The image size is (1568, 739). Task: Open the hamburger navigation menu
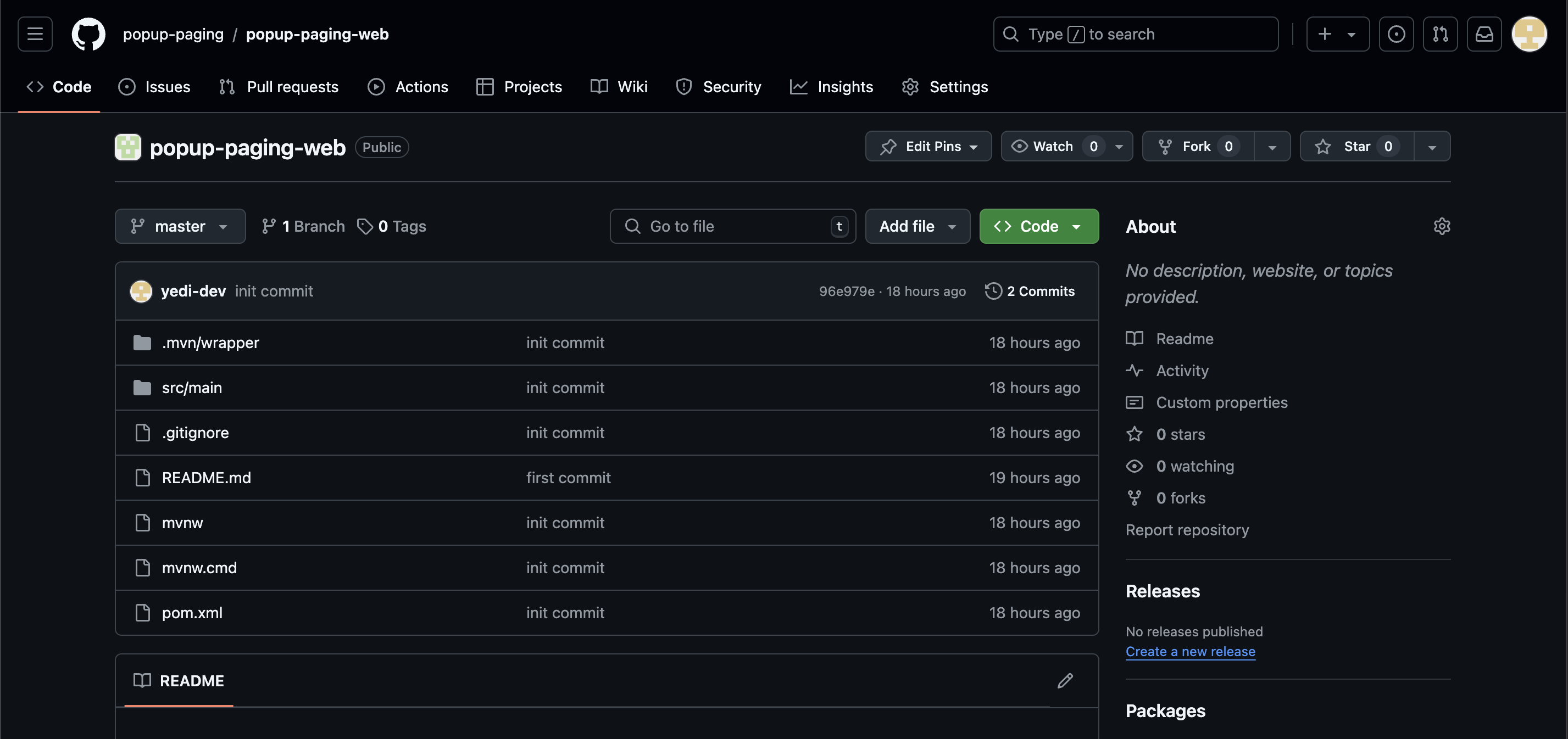pos(35,34)
